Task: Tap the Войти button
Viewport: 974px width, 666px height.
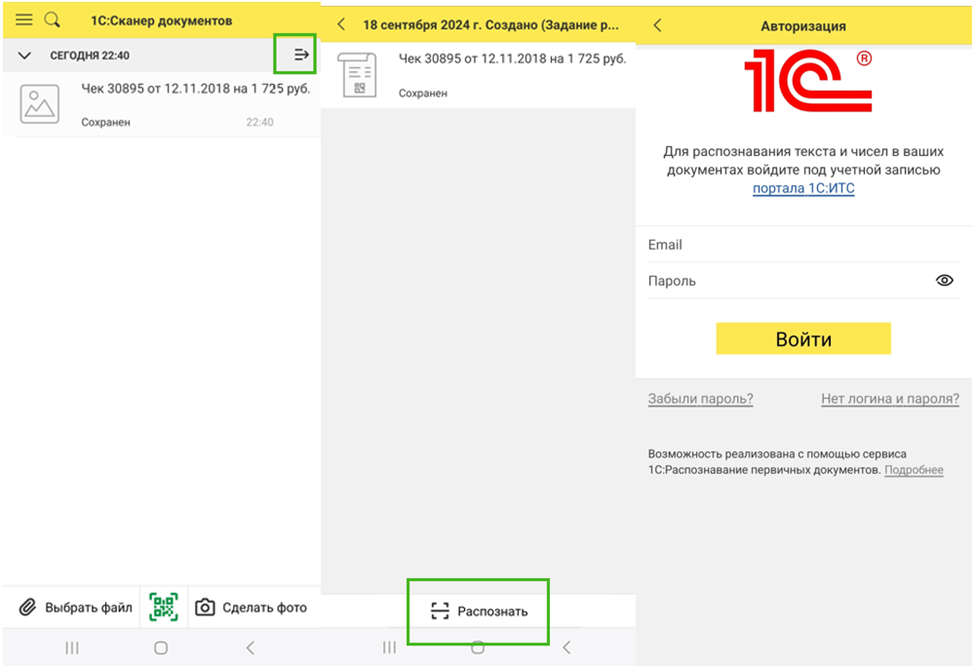Action: pyautogui.click(x=803, y=339)
